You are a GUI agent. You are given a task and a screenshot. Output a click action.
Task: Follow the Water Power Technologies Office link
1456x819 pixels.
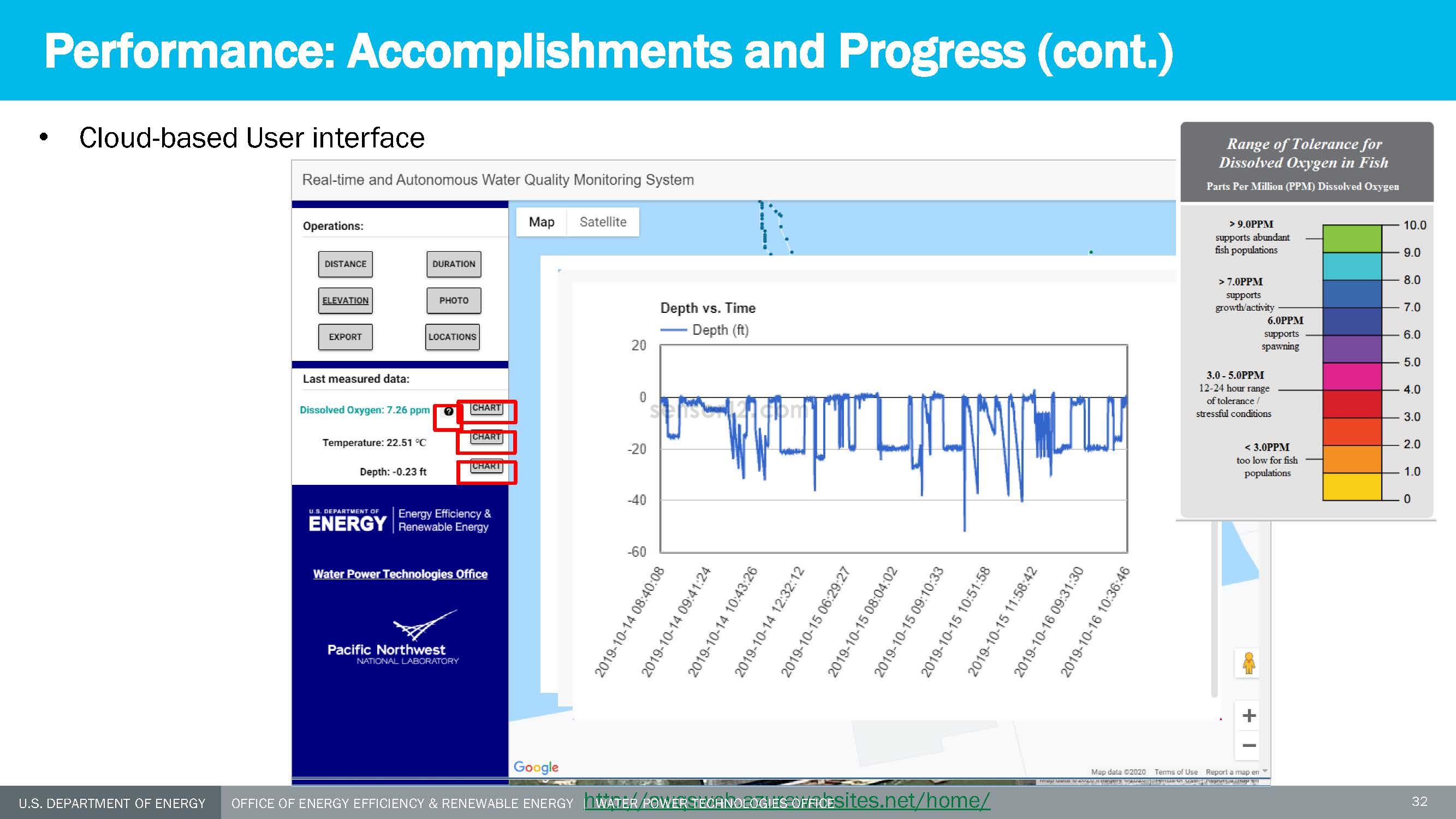point(400,574)
